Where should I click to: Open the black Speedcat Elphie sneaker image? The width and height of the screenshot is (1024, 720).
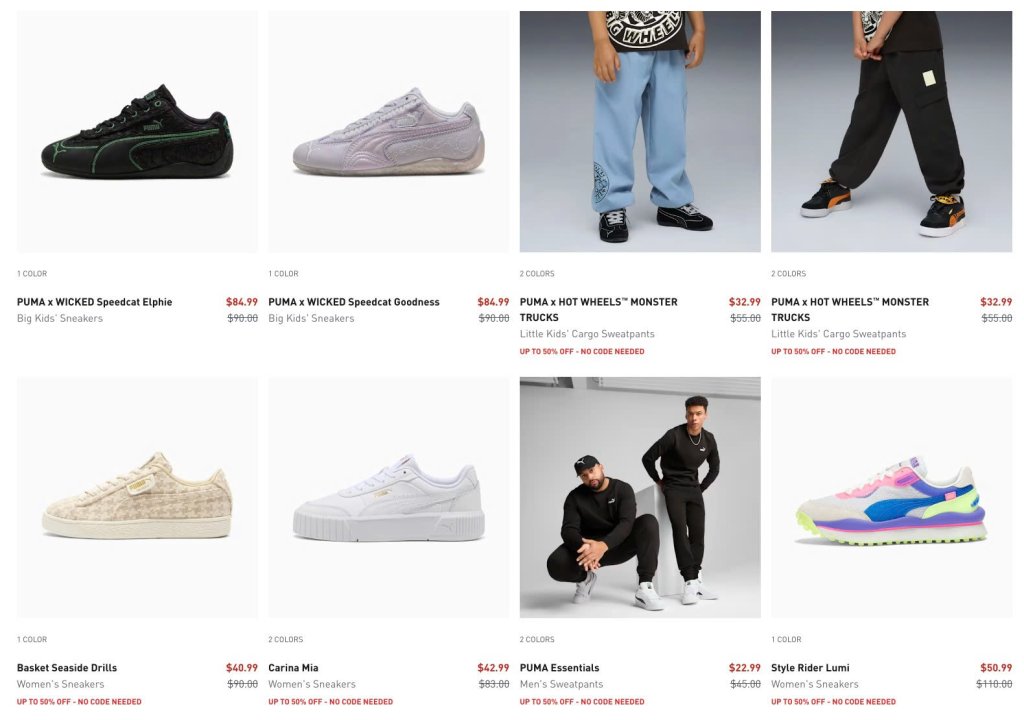pyautogui.click(x=137, y=131)
